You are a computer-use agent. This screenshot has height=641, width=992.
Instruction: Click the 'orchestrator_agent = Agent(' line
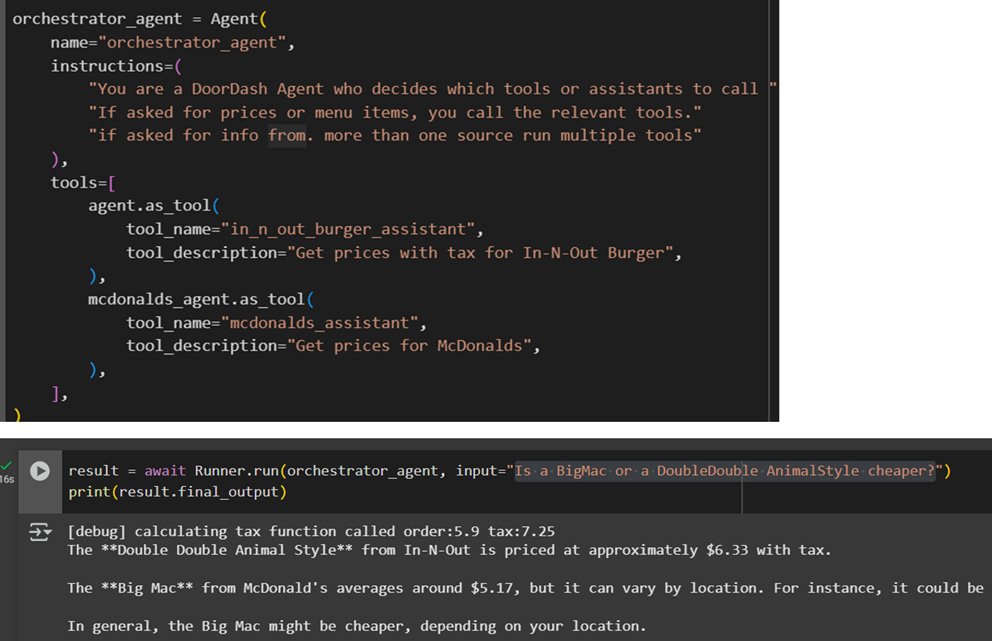point(140,19)
